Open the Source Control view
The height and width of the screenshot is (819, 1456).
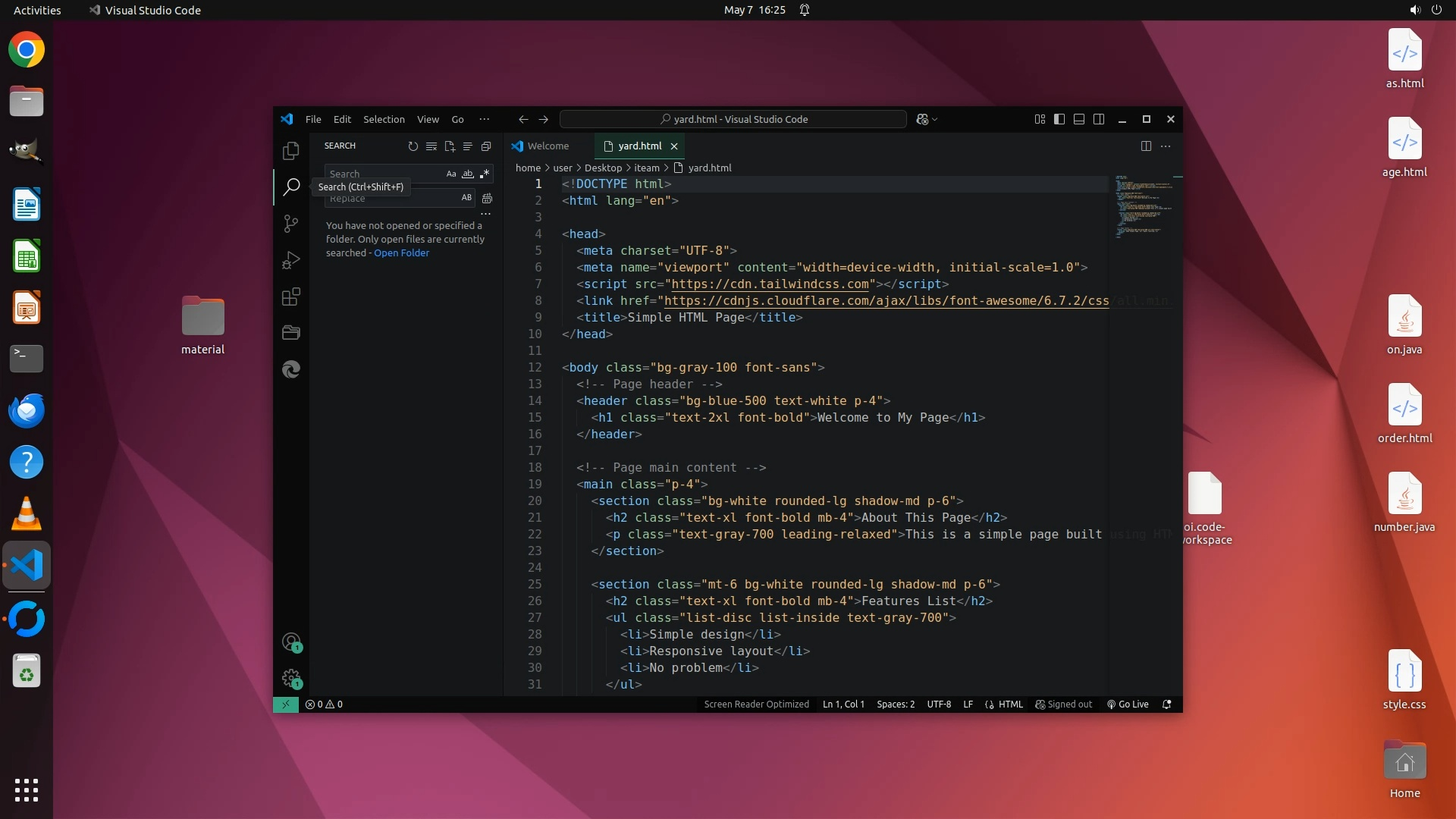(290, 223)
